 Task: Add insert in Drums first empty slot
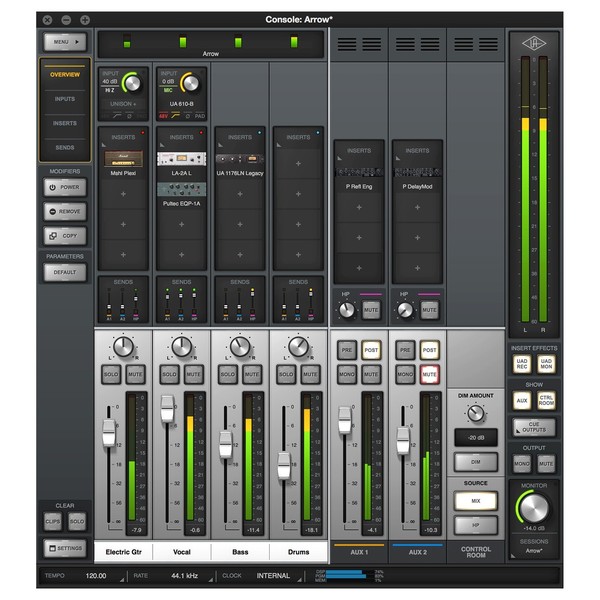click(x=298, y=163)
